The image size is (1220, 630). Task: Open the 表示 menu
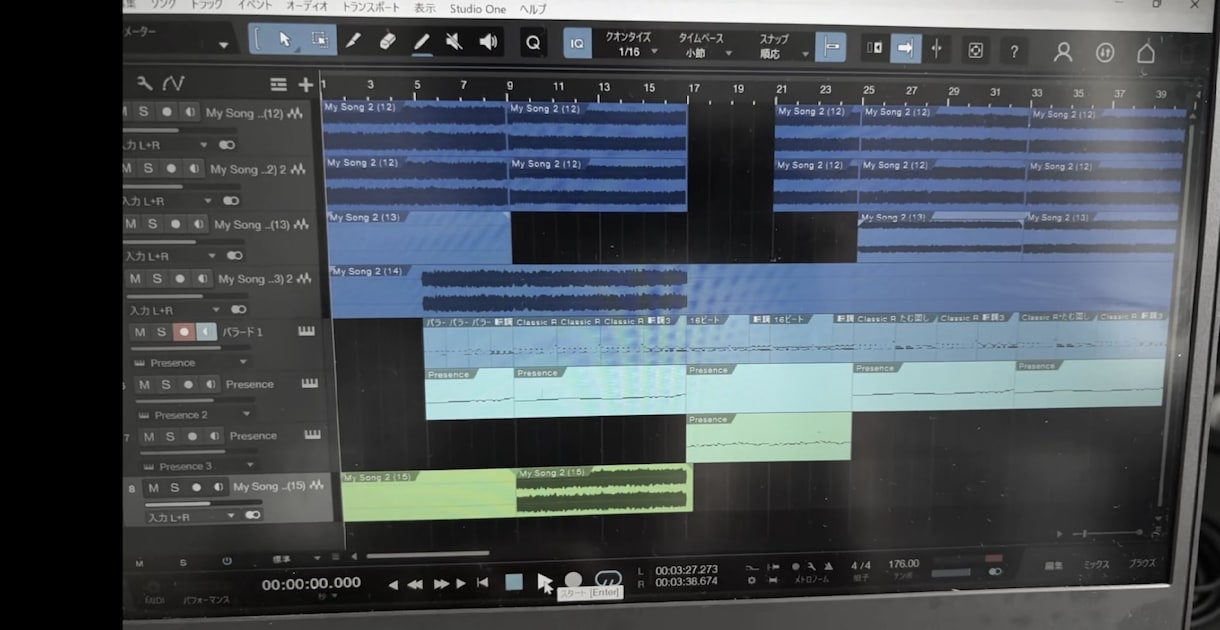[425, 8]
